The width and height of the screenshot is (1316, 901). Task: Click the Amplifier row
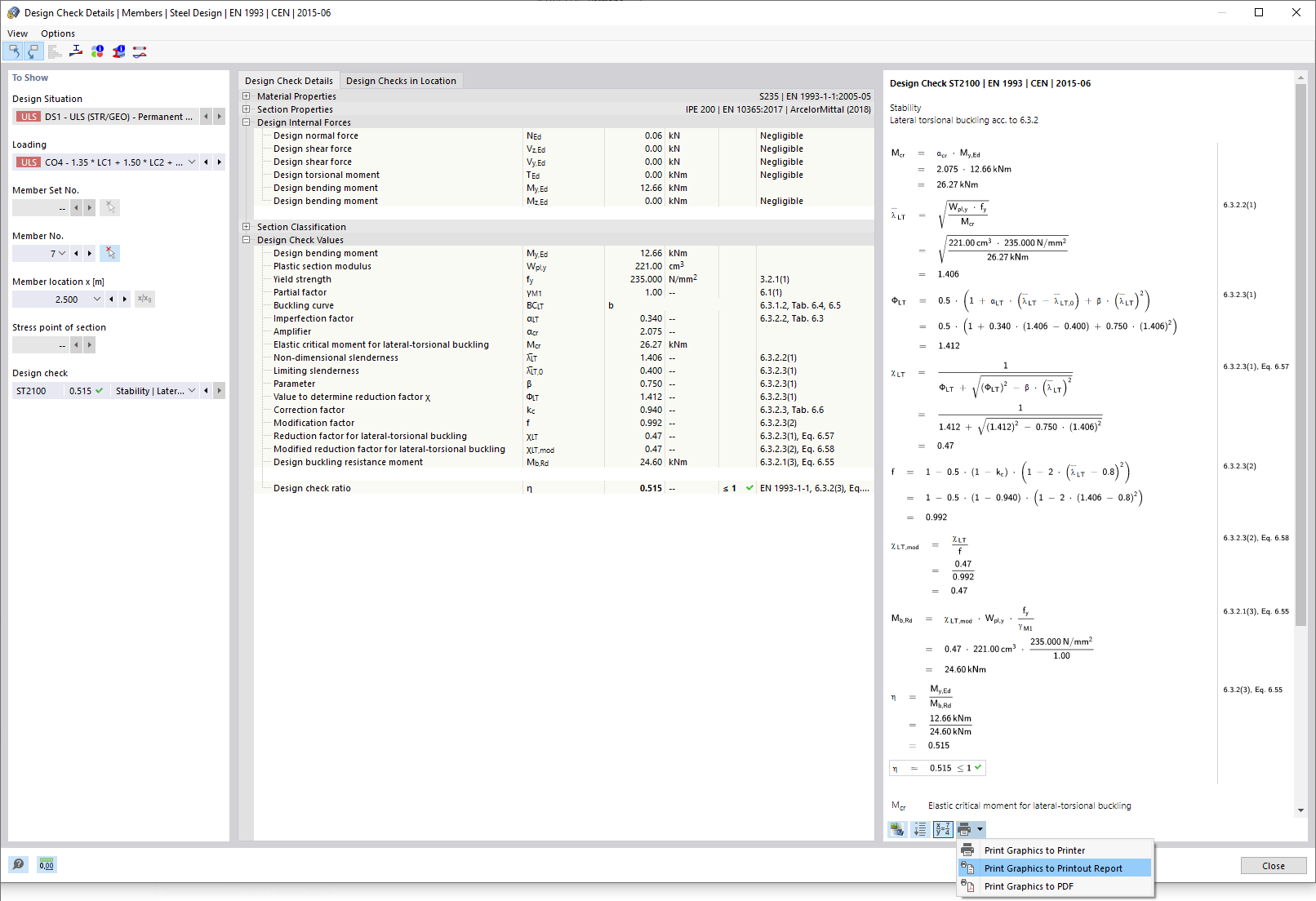tap(563, 331)
